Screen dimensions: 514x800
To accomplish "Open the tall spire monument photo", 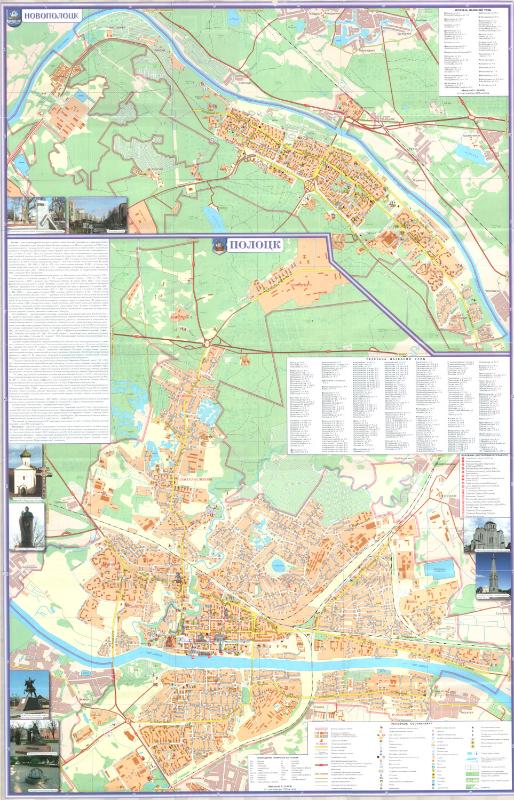I will [493, 575].
